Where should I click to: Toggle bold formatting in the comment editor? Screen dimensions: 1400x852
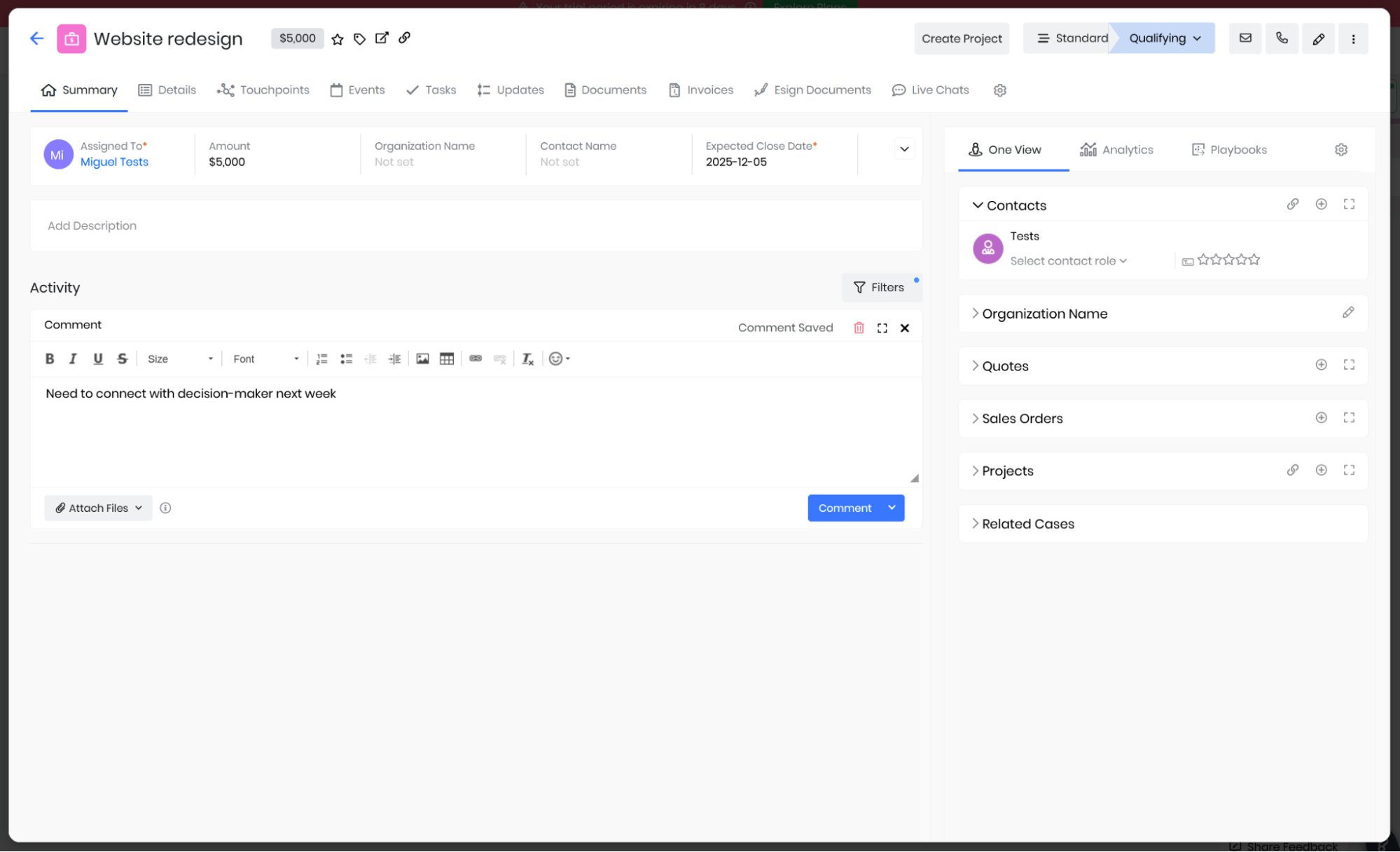coord(50,358)
